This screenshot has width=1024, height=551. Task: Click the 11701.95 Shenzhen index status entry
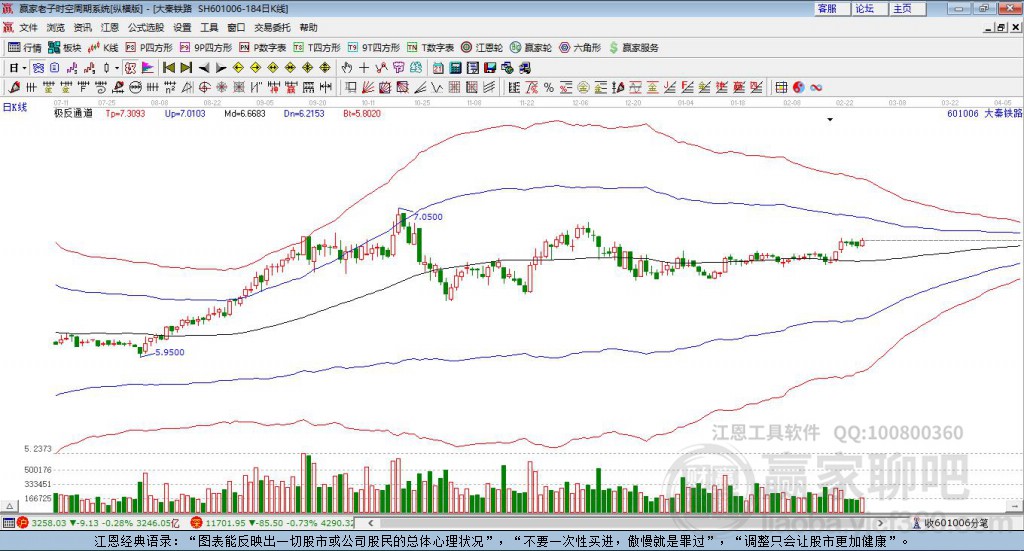coord(272,523)
